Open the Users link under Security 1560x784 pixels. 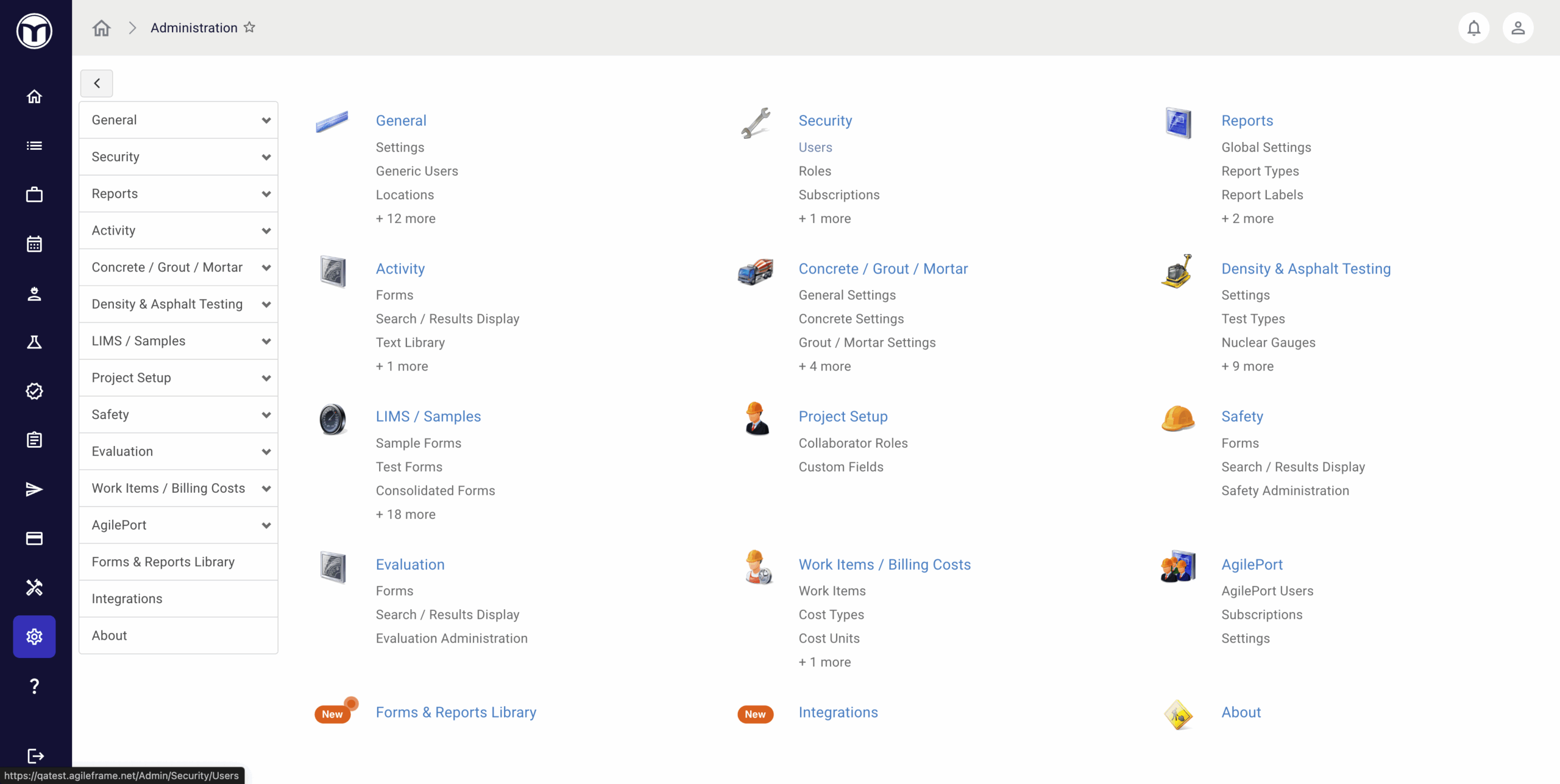point(815,147)
